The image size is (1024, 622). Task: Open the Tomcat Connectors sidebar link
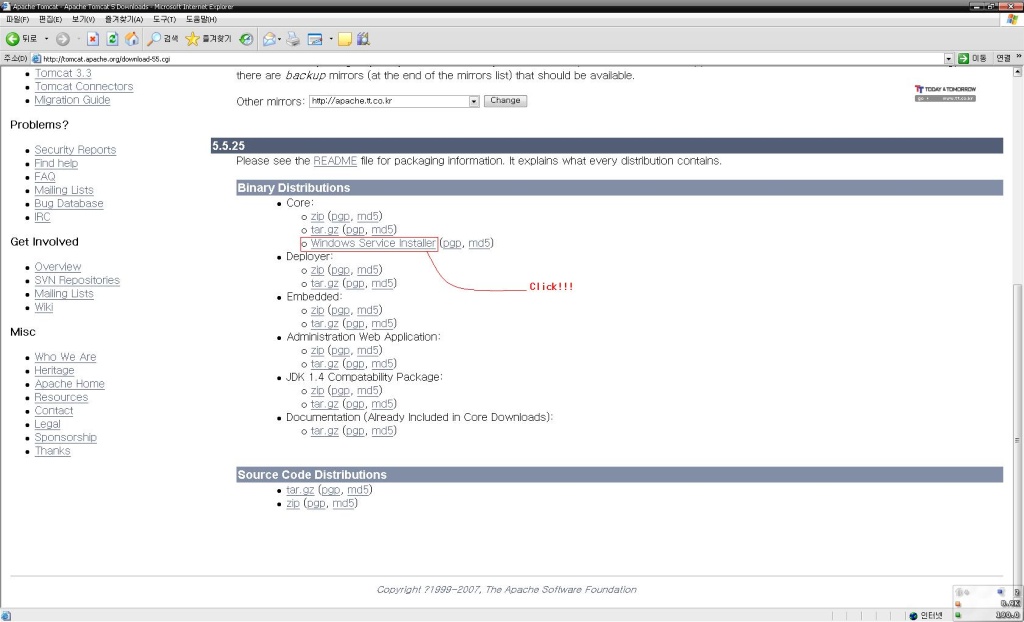tap(84, 86)
